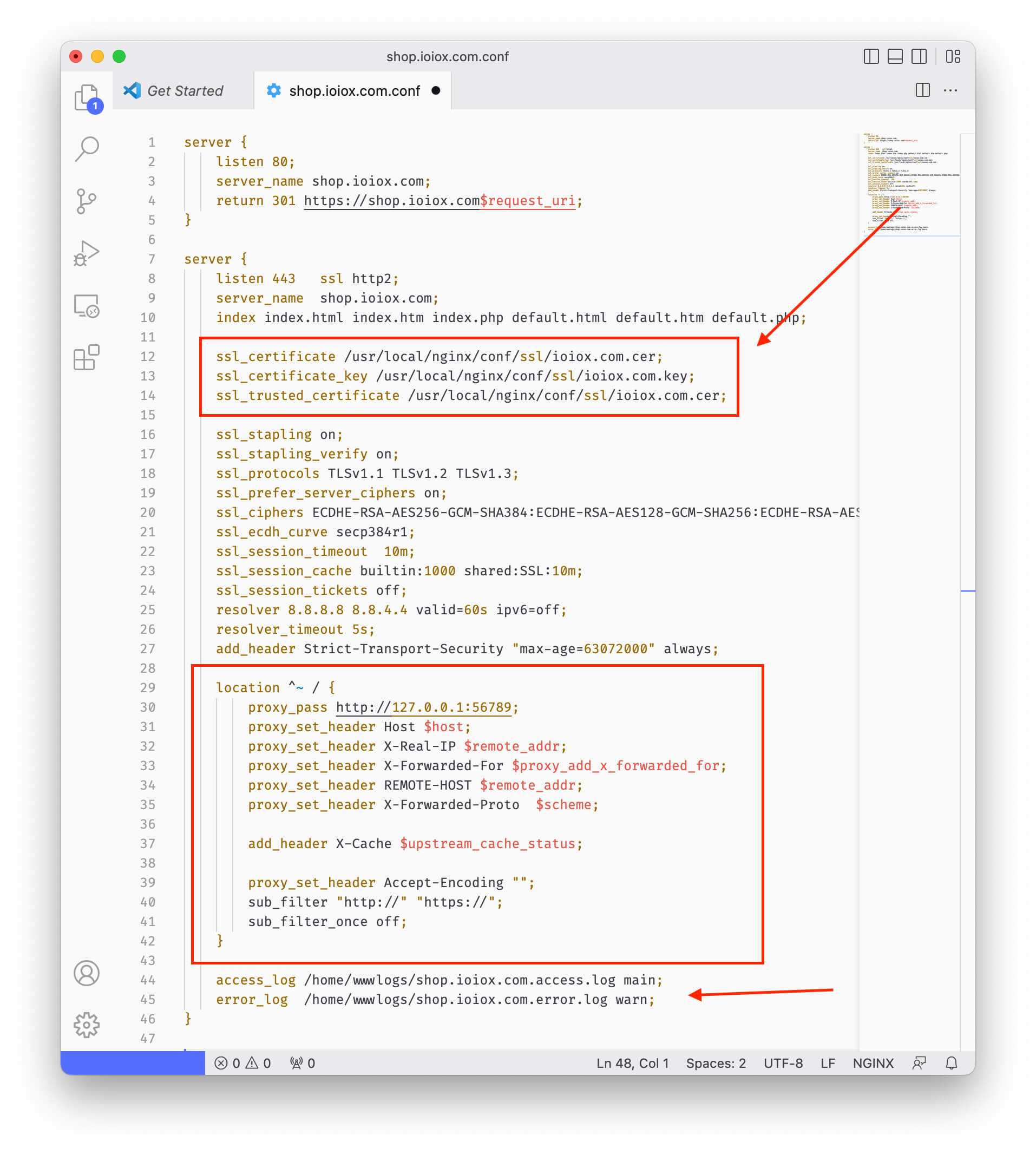Open the Run and Debug view
The width and height of the screenshot is (1036, 1155).
pos(87,253)
